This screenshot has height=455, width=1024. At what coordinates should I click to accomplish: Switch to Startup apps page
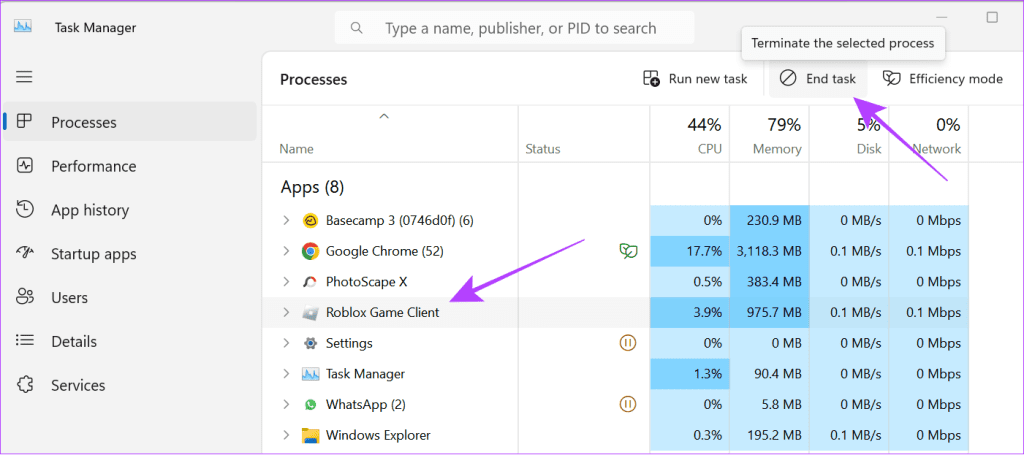93,254
